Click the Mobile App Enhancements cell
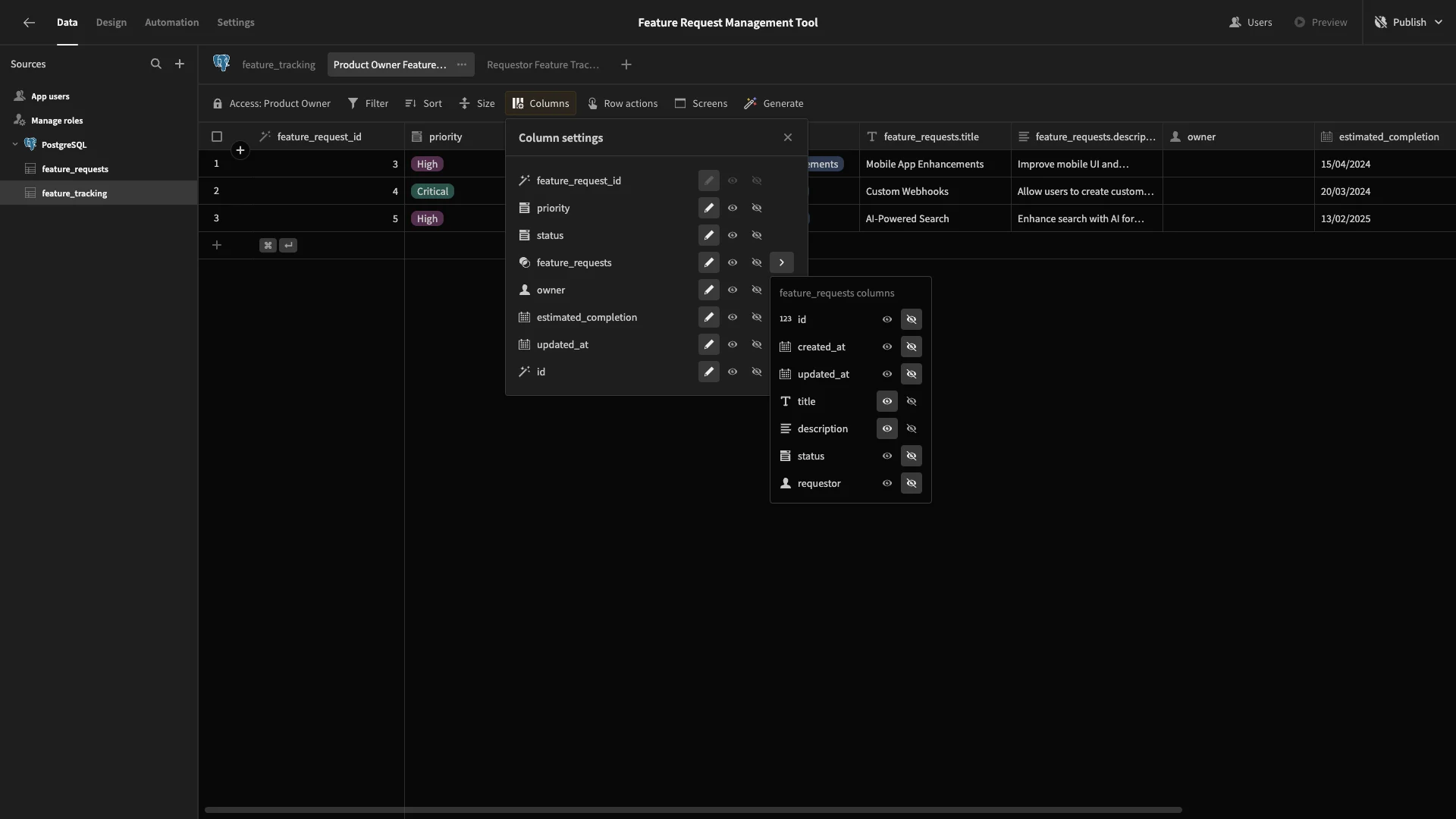The height and width of the screenshot is (819, 1456). 935,164
